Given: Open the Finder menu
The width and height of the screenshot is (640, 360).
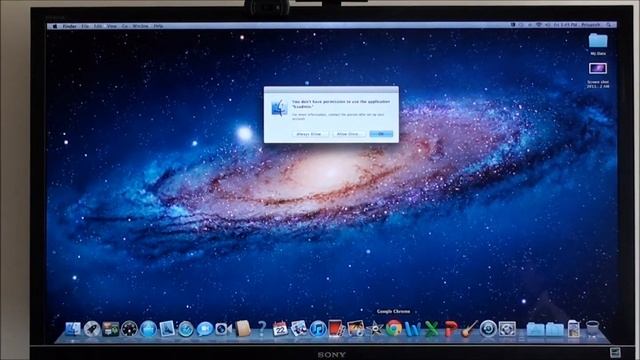Looking at the screenshot, I should (70, 26).
